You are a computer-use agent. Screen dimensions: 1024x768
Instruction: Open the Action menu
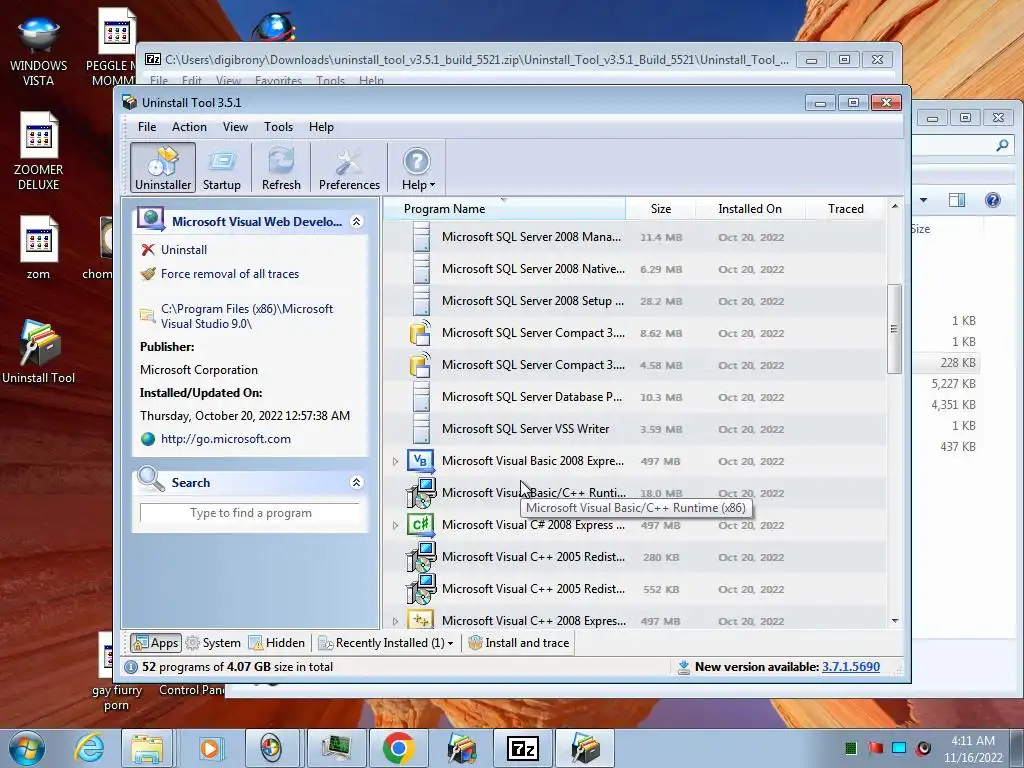pyautogui.click(x=189, y=127)
